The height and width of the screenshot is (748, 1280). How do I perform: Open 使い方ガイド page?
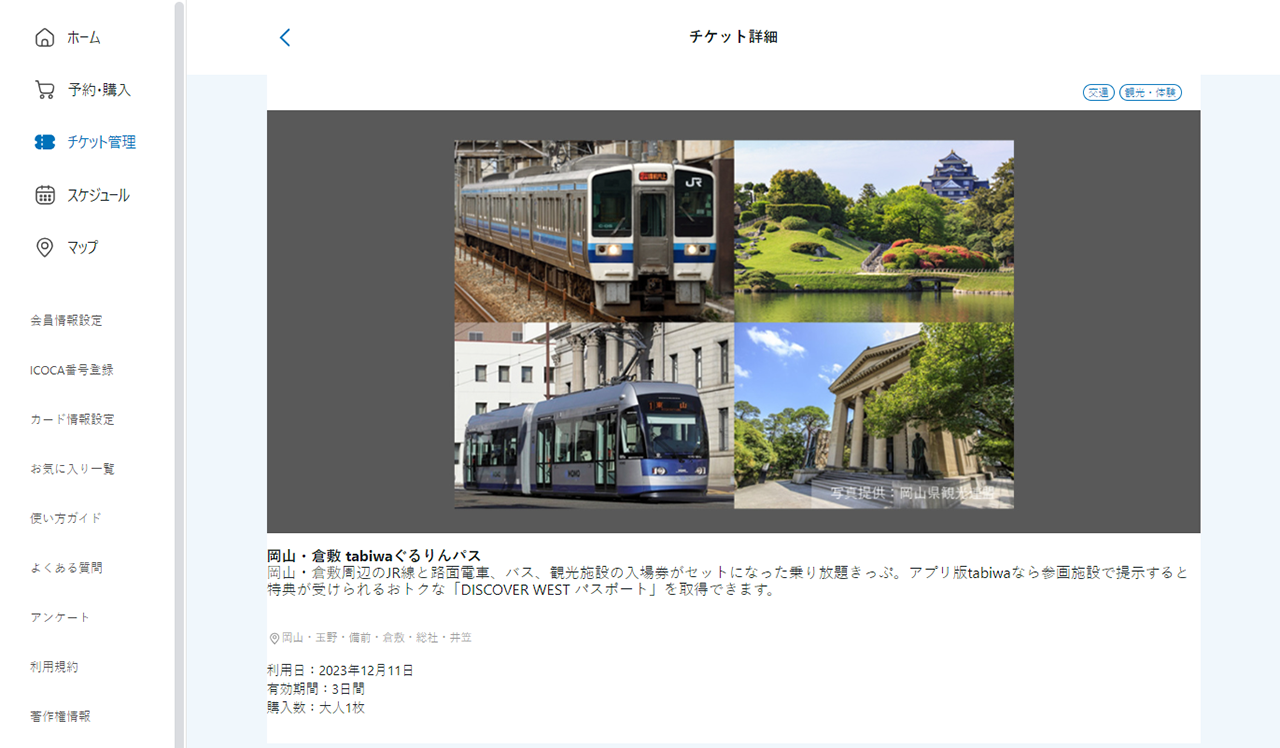point(66,518)
